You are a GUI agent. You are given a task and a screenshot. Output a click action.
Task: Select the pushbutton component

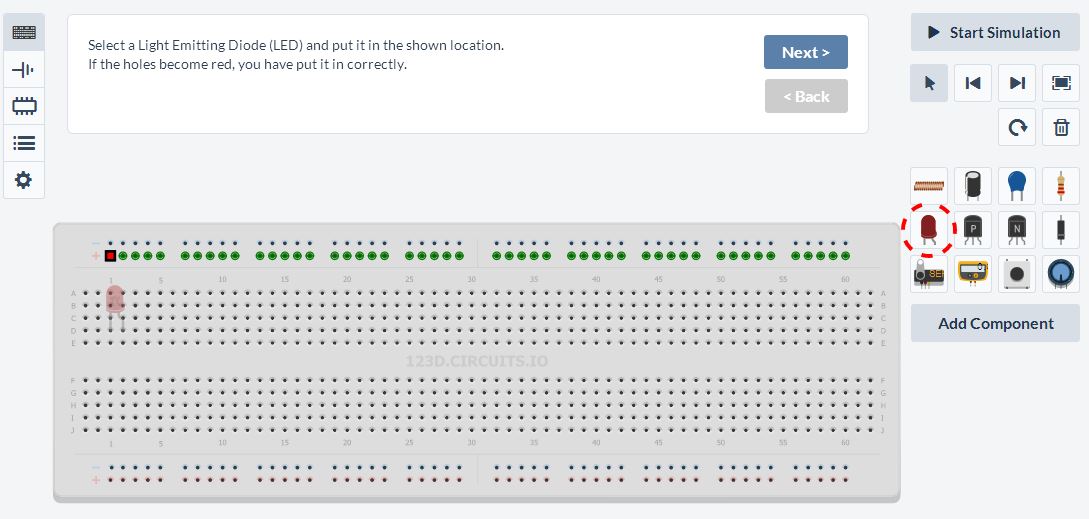click(1016, 274)
